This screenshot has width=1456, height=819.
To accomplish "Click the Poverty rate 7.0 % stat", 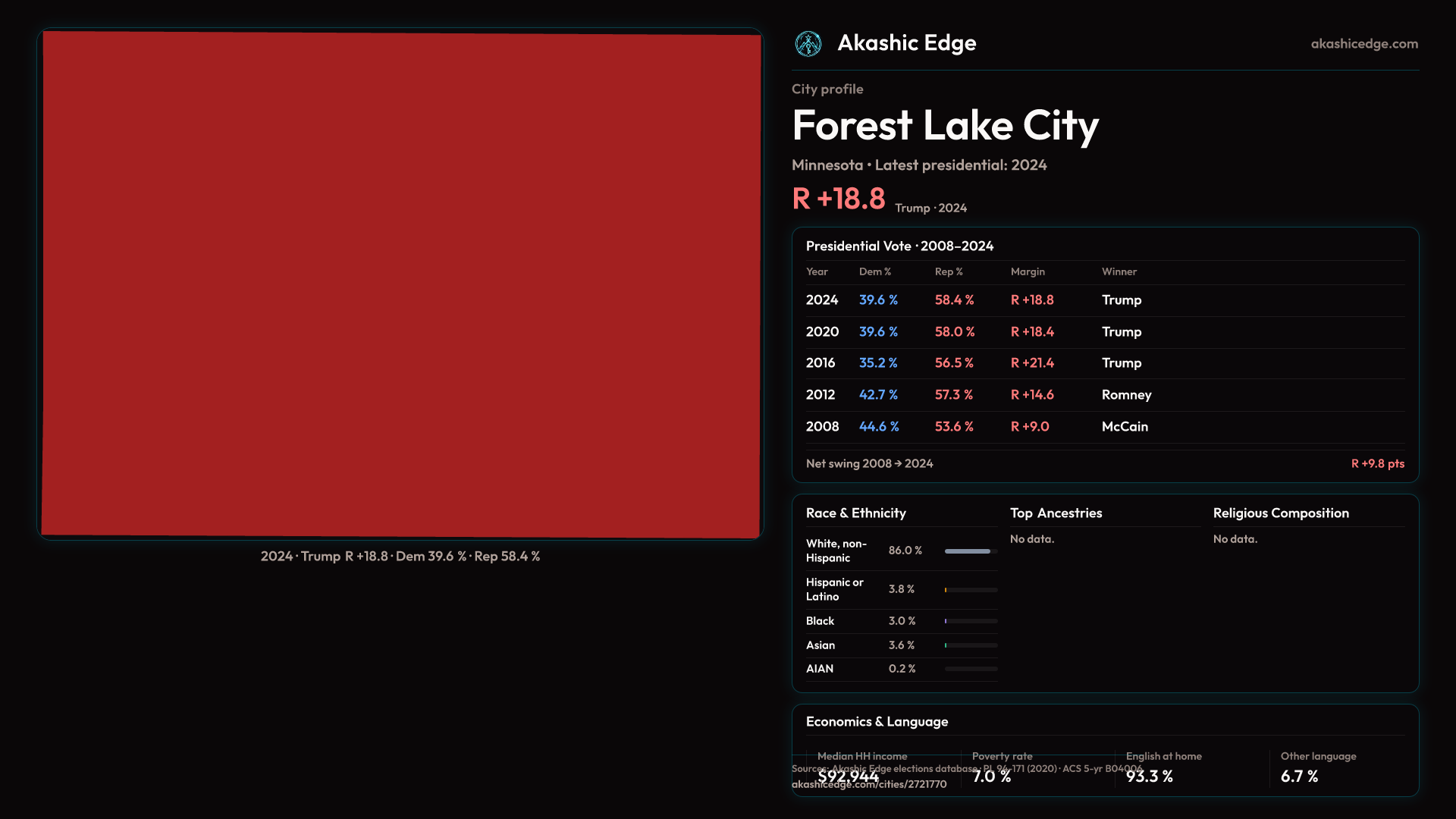I will (x=991, y=777).
